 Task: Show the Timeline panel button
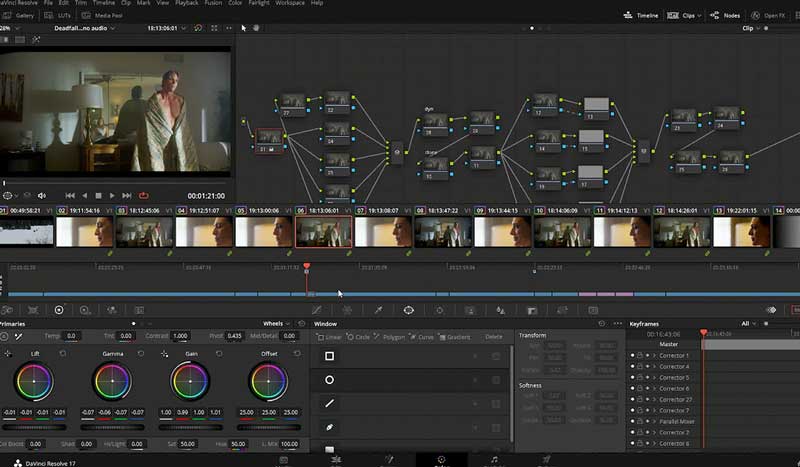[641, 15]
